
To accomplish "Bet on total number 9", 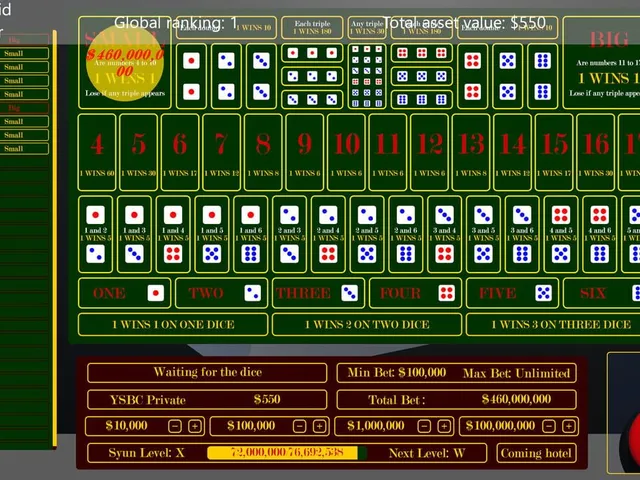I will coord(305,152).
